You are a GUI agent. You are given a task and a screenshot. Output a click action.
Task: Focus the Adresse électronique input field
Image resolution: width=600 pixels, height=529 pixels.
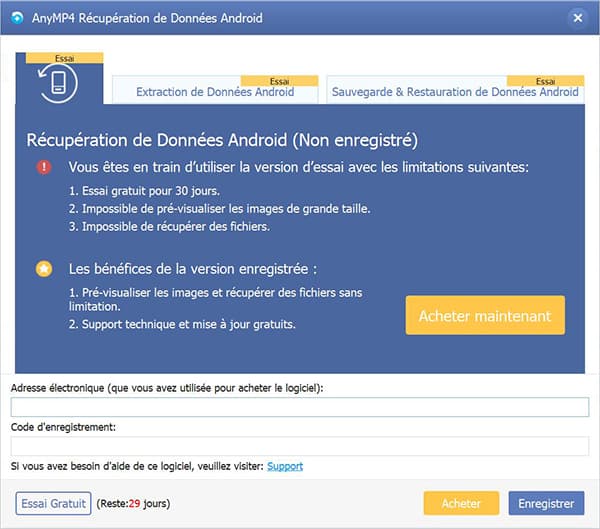(x=300, y=407)
